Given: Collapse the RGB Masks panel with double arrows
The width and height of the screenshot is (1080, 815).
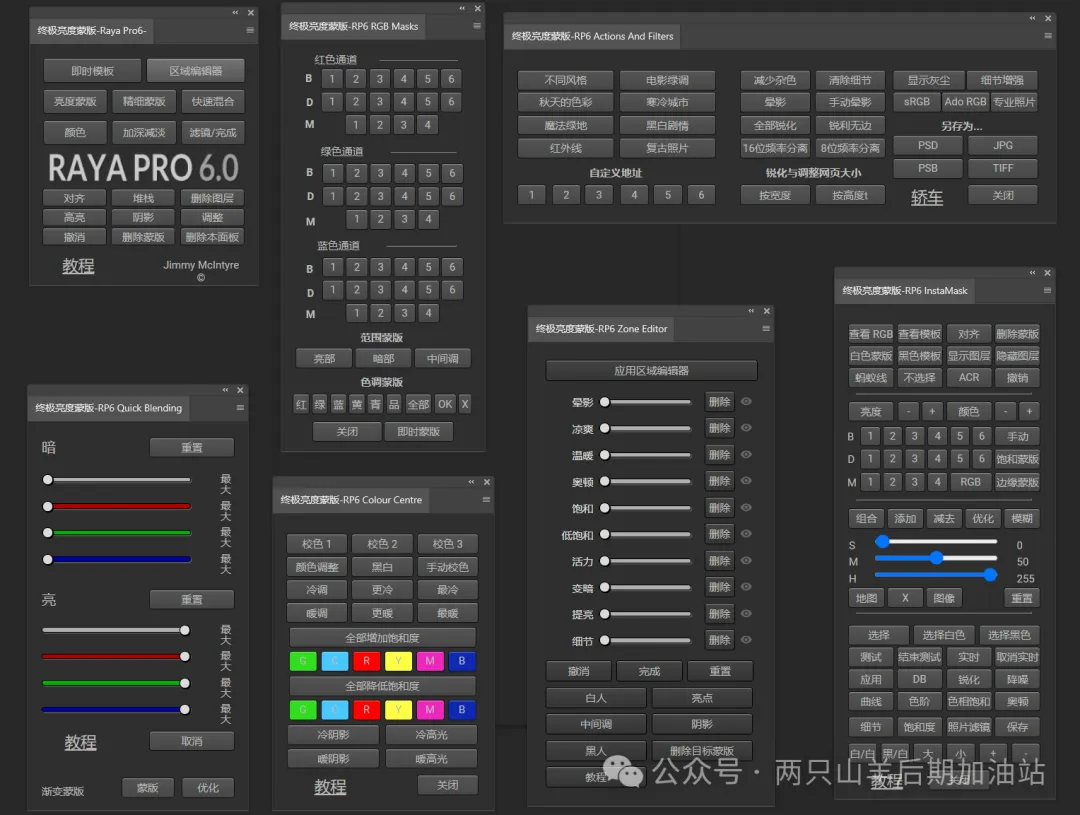Looking at the screenshot, I should (462, 8).
